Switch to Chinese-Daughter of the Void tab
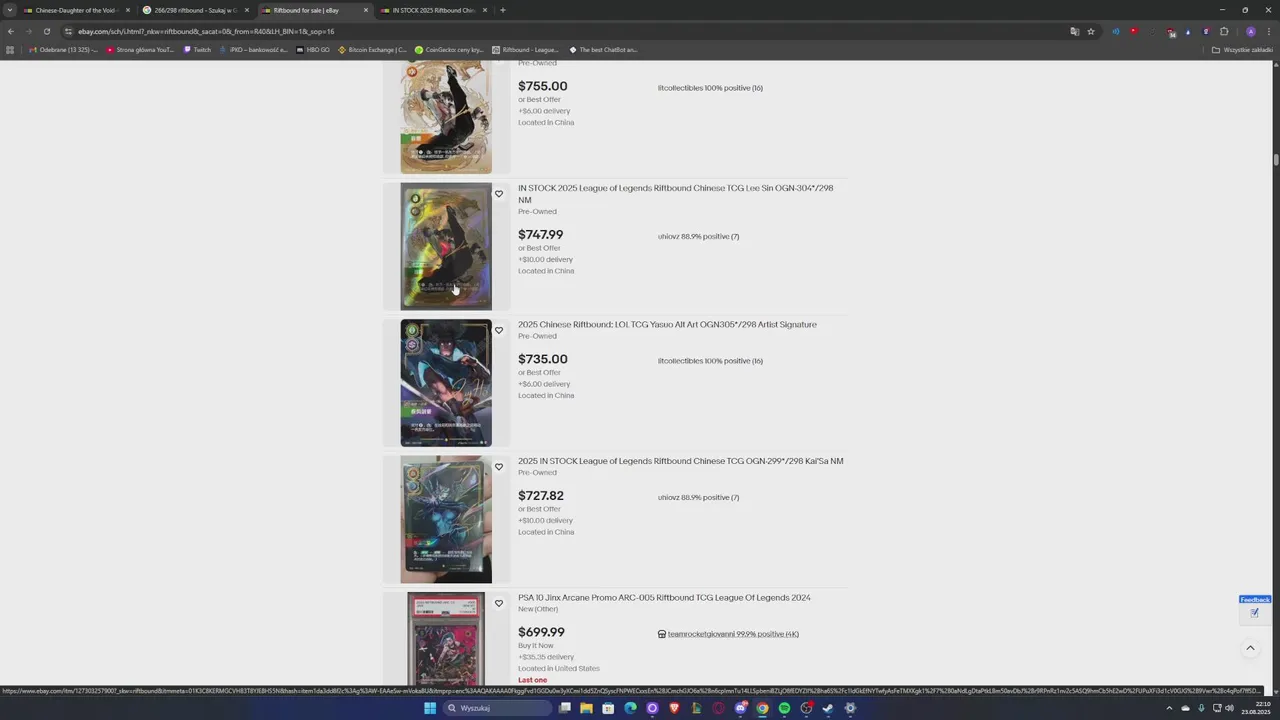This screenshot has width=1280, height=720. coord(76,10)
